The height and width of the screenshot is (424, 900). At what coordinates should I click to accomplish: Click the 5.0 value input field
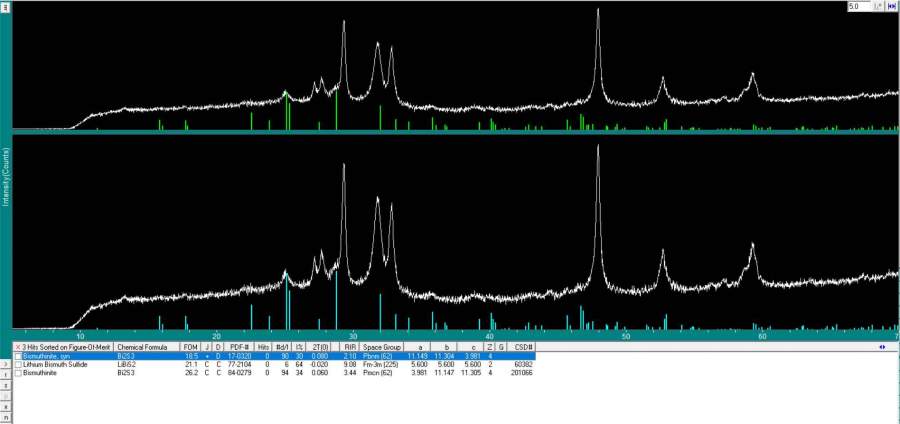click(x=859, y=6)
